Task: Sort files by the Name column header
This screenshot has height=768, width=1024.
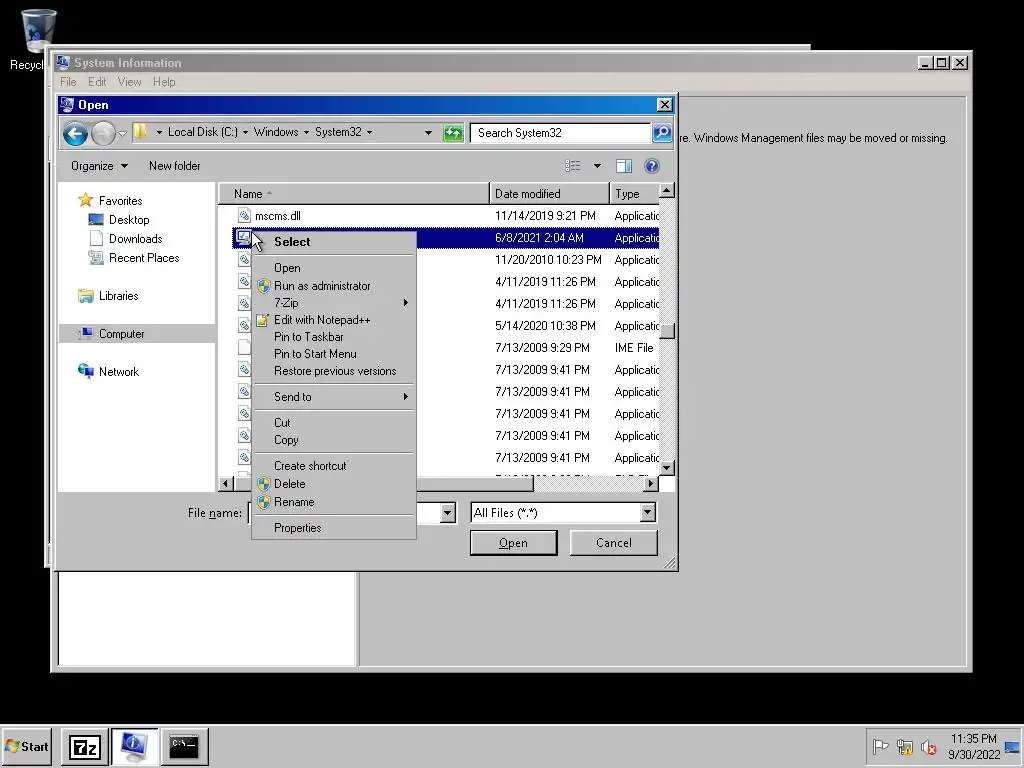Action: pyautogui.click(x=353, y=194)
